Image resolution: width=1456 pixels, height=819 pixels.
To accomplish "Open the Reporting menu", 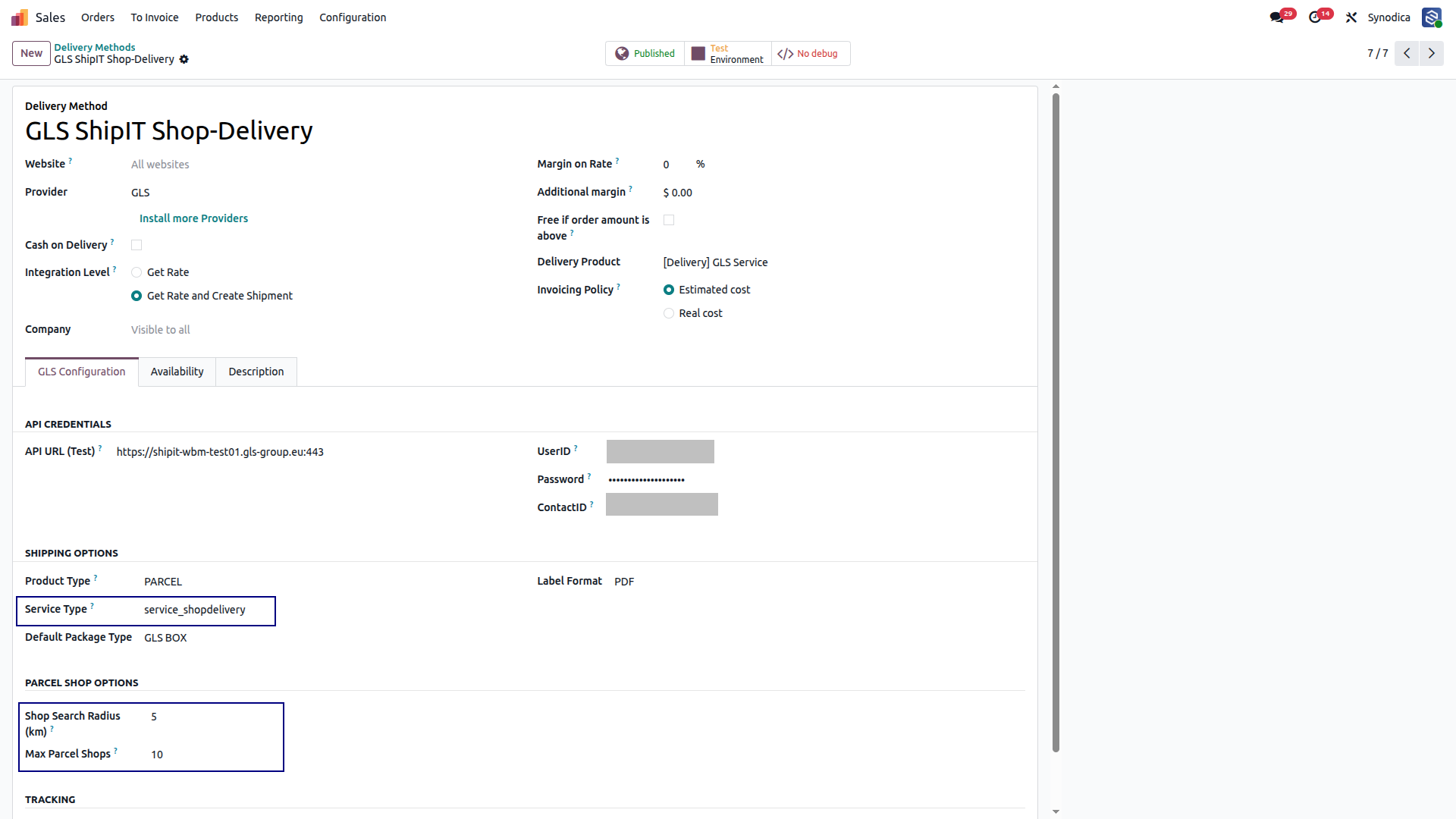I will pyautogui.click(x=279, y=17).
